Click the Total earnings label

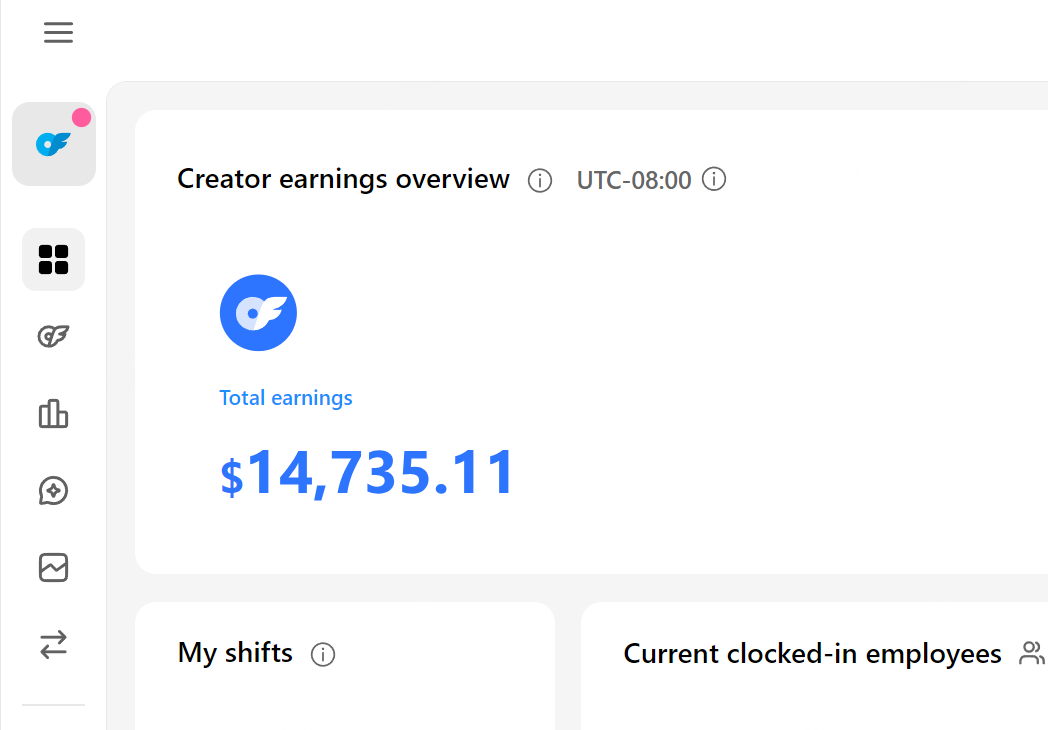point(286,398)
